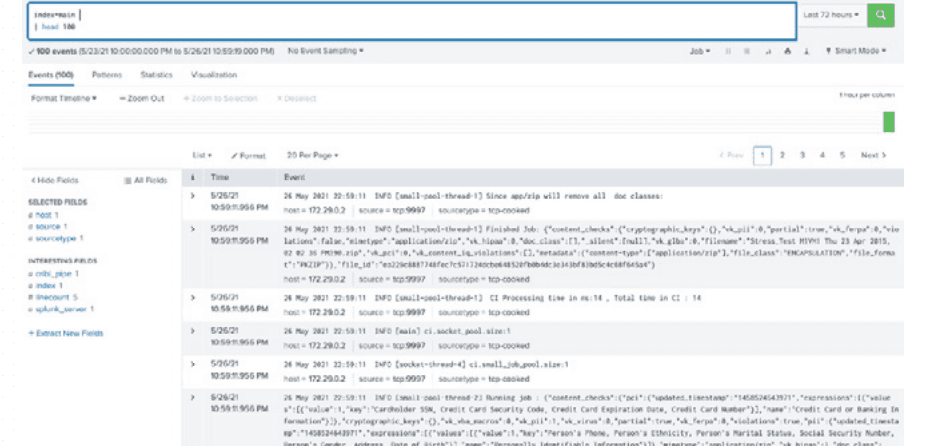928x447 pixels.
Task: Open the All Fields list
Action: [x=145, y=180]
